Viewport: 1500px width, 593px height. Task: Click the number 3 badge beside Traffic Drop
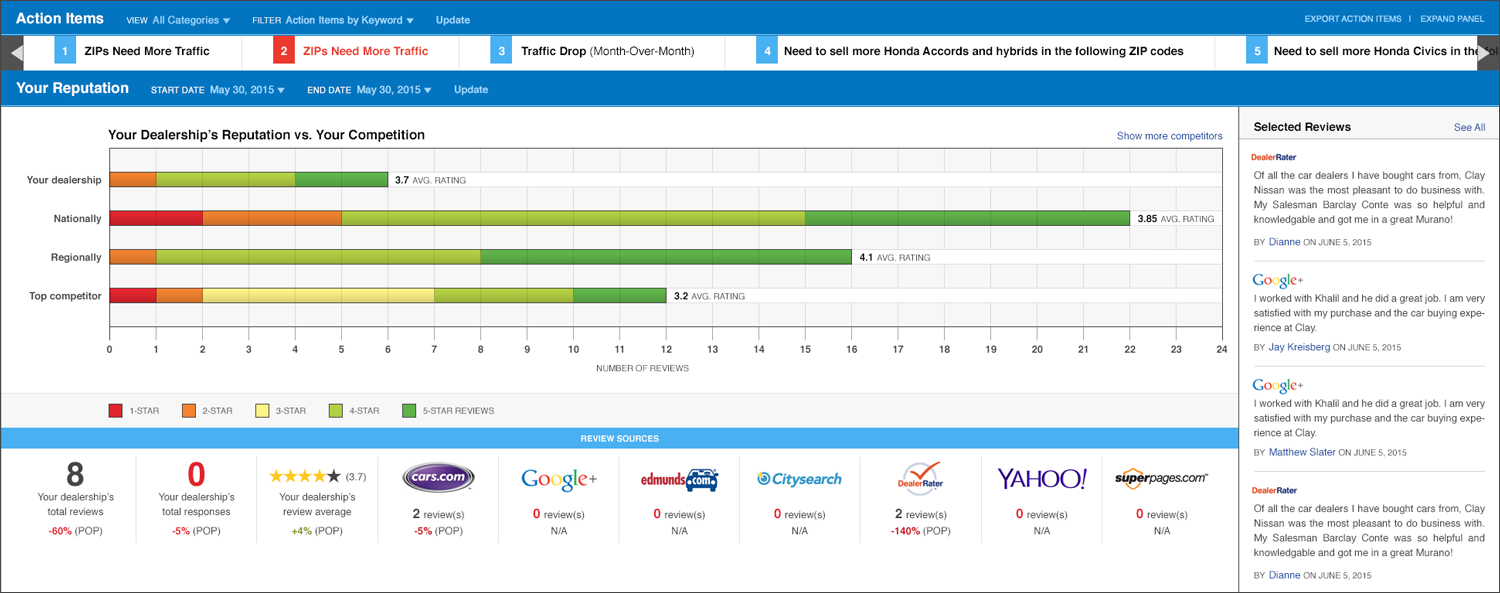click(501, 51)
